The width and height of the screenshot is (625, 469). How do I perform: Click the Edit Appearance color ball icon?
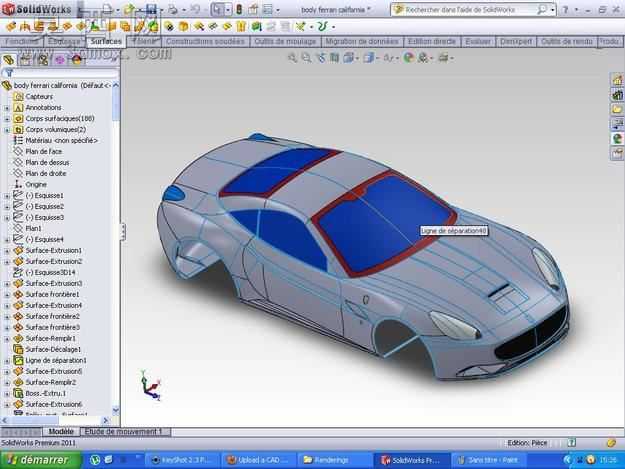tap(408, 58)
